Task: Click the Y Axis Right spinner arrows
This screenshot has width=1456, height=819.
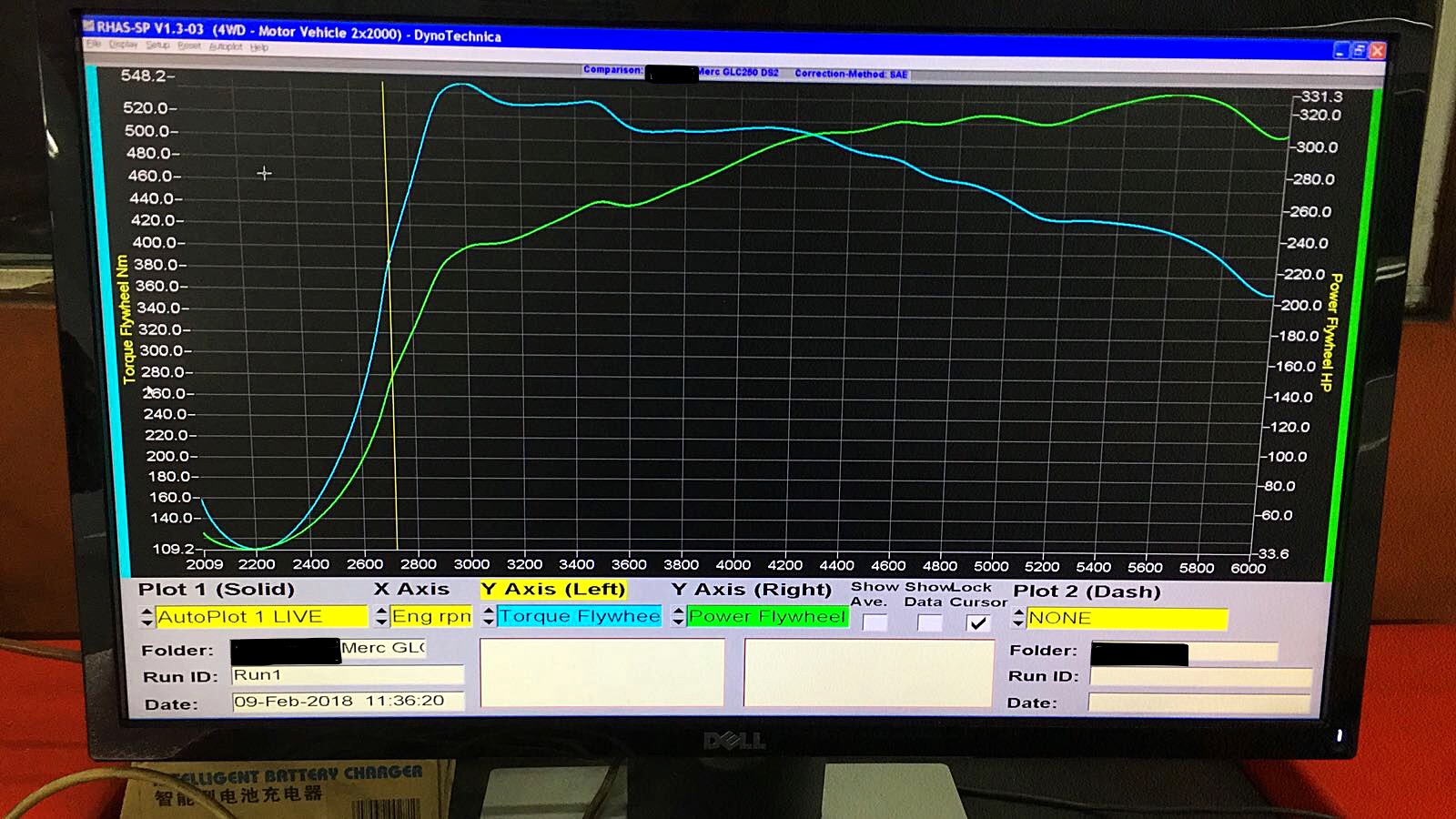Action: [x=678, y=616]
